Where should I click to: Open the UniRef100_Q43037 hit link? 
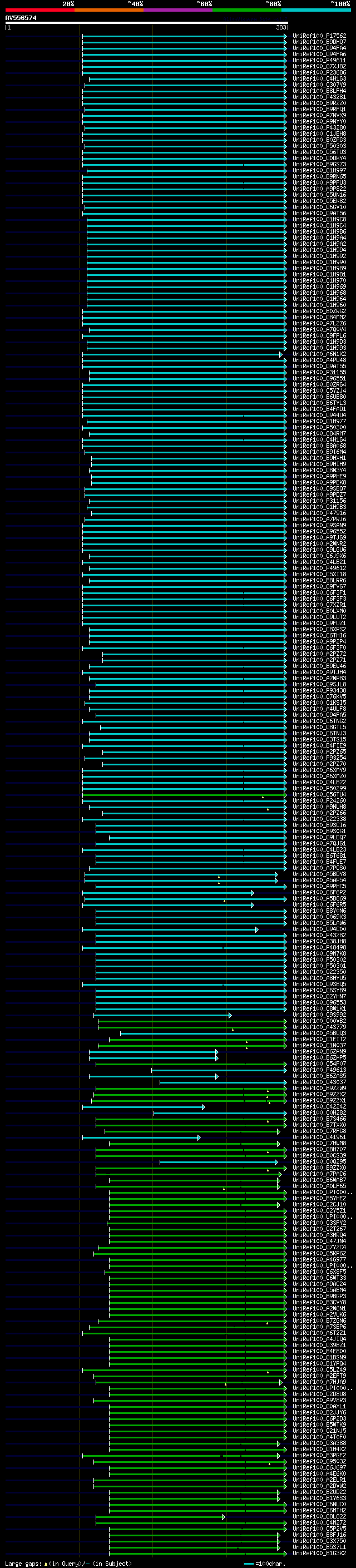(319, 1082)
